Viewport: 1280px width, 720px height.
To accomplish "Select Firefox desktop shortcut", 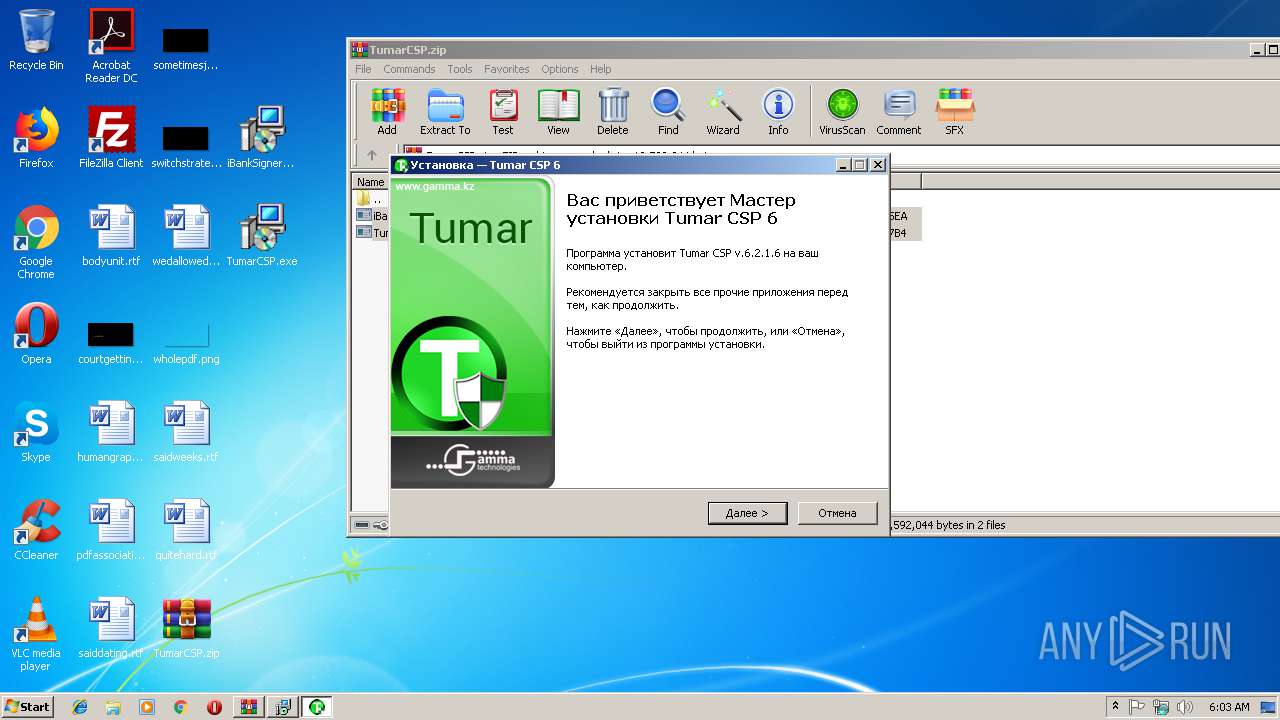I will click(36, 138).
